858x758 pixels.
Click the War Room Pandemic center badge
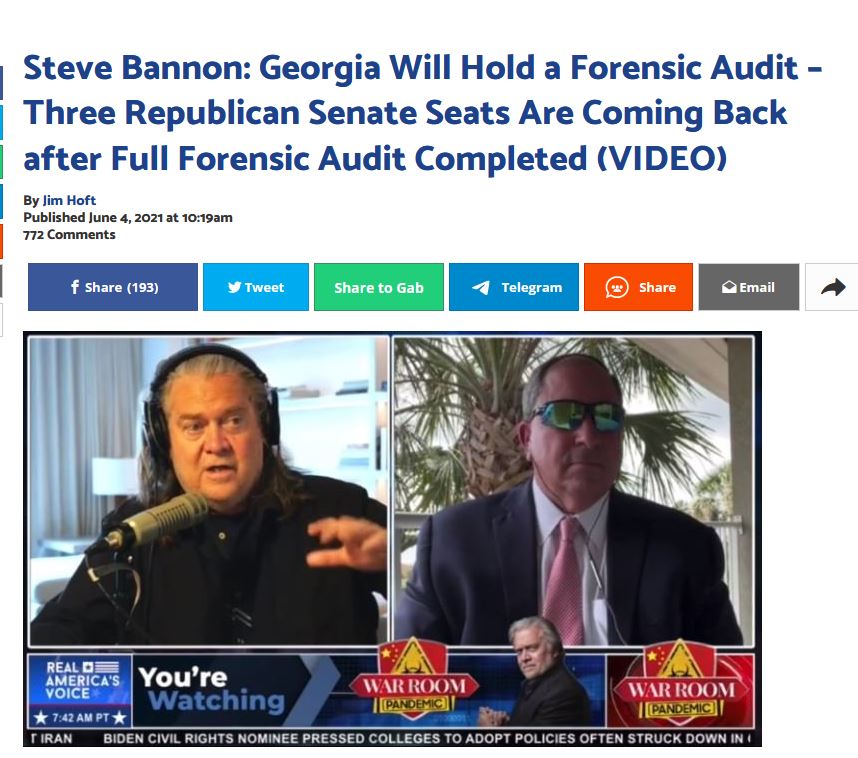click(x=414, y=679)
